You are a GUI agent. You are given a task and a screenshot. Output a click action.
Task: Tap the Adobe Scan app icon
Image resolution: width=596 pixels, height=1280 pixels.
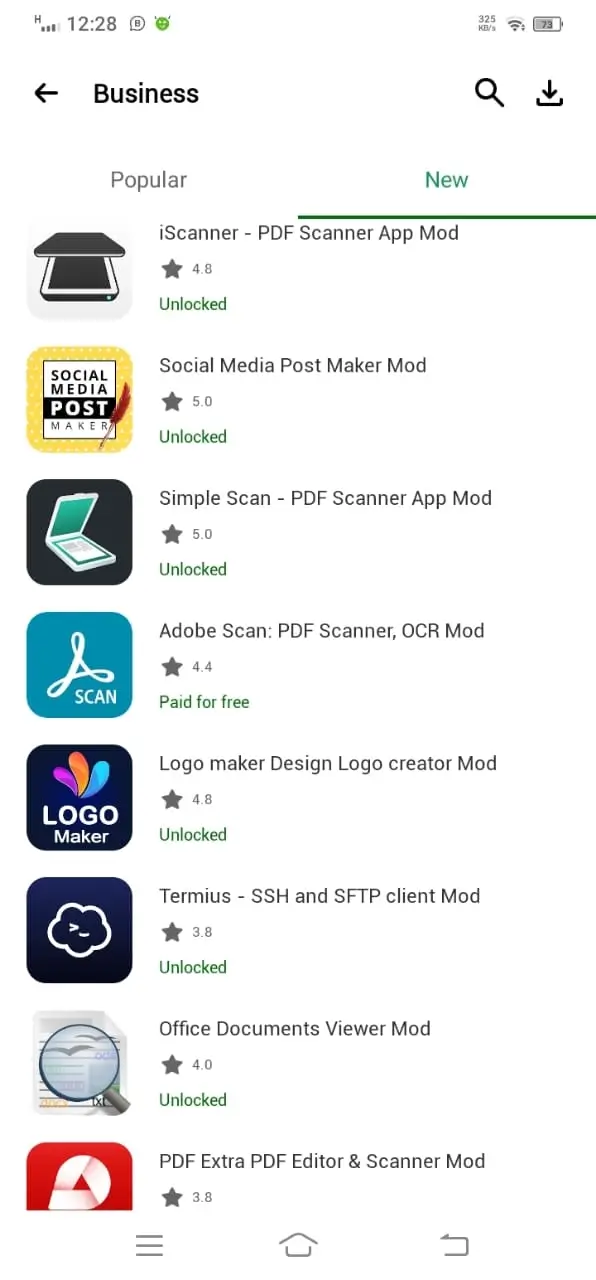click(x=79, y=665)
